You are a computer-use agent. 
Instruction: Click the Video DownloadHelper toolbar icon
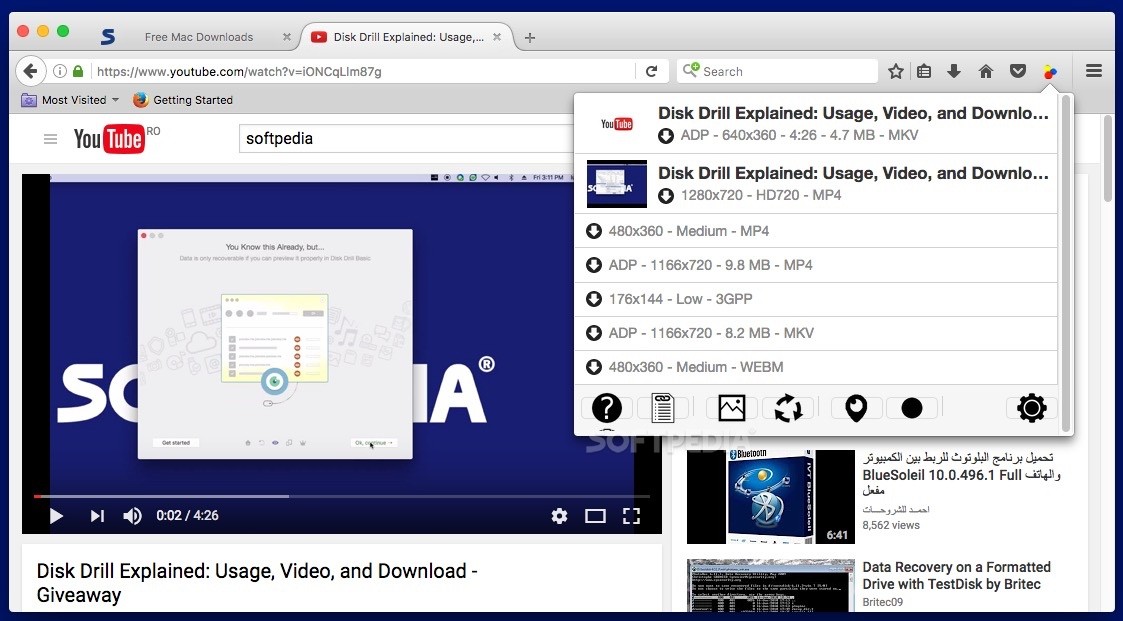pyautogui.click(x=1050, y=71)
